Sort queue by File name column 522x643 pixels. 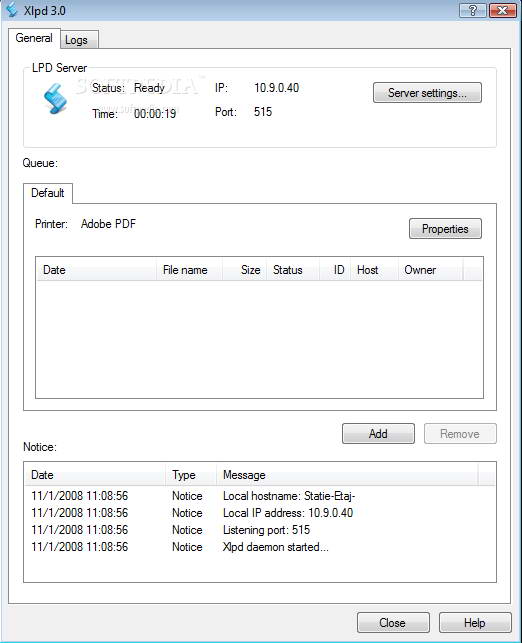point(189,270)
